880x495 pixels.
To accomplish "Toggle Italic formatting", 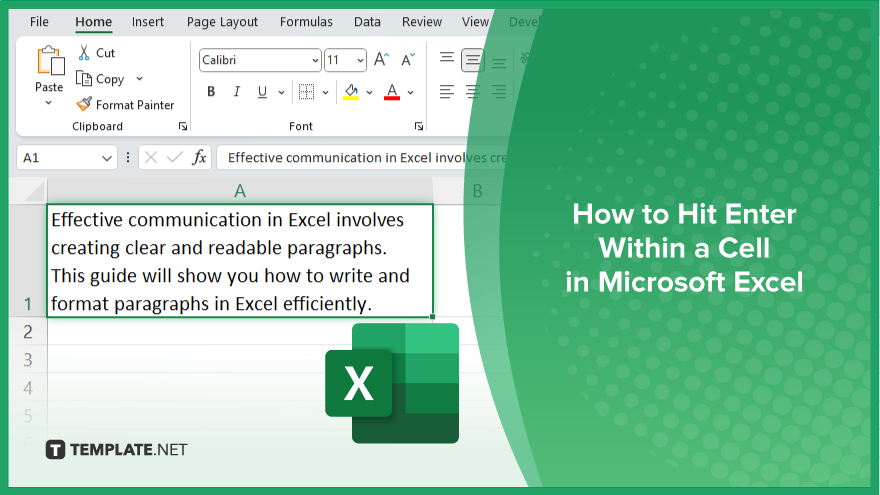I will 237,91.
